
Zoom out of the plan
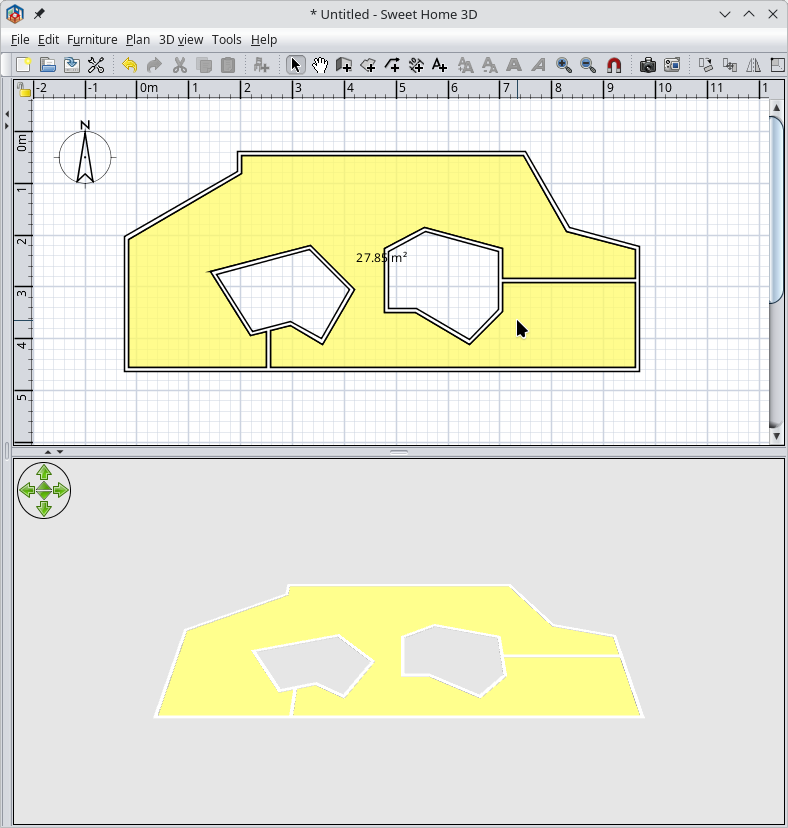point(588,65)
